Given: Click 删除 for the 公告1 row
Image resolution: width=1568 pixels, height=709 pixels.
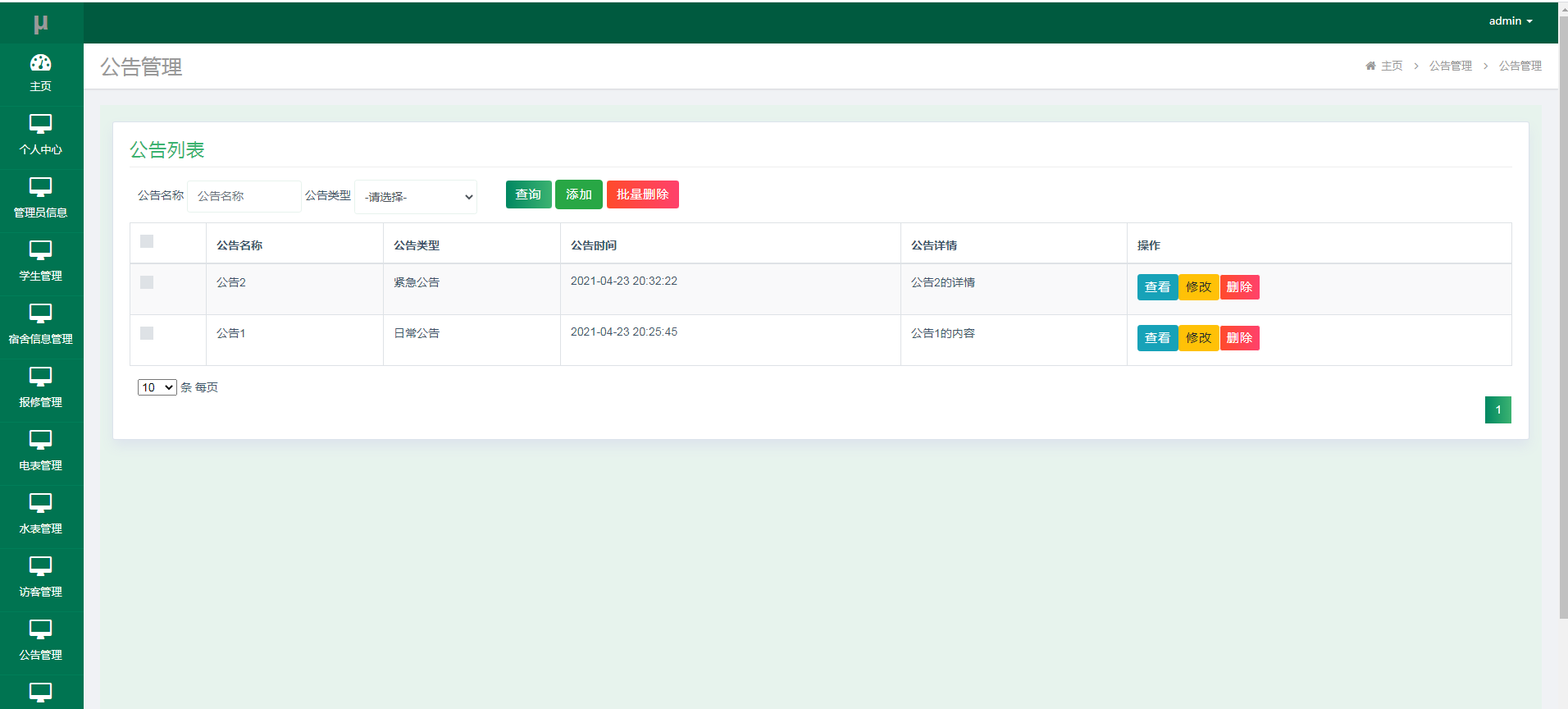Looking at the screenshot, I should [1240, 338].
